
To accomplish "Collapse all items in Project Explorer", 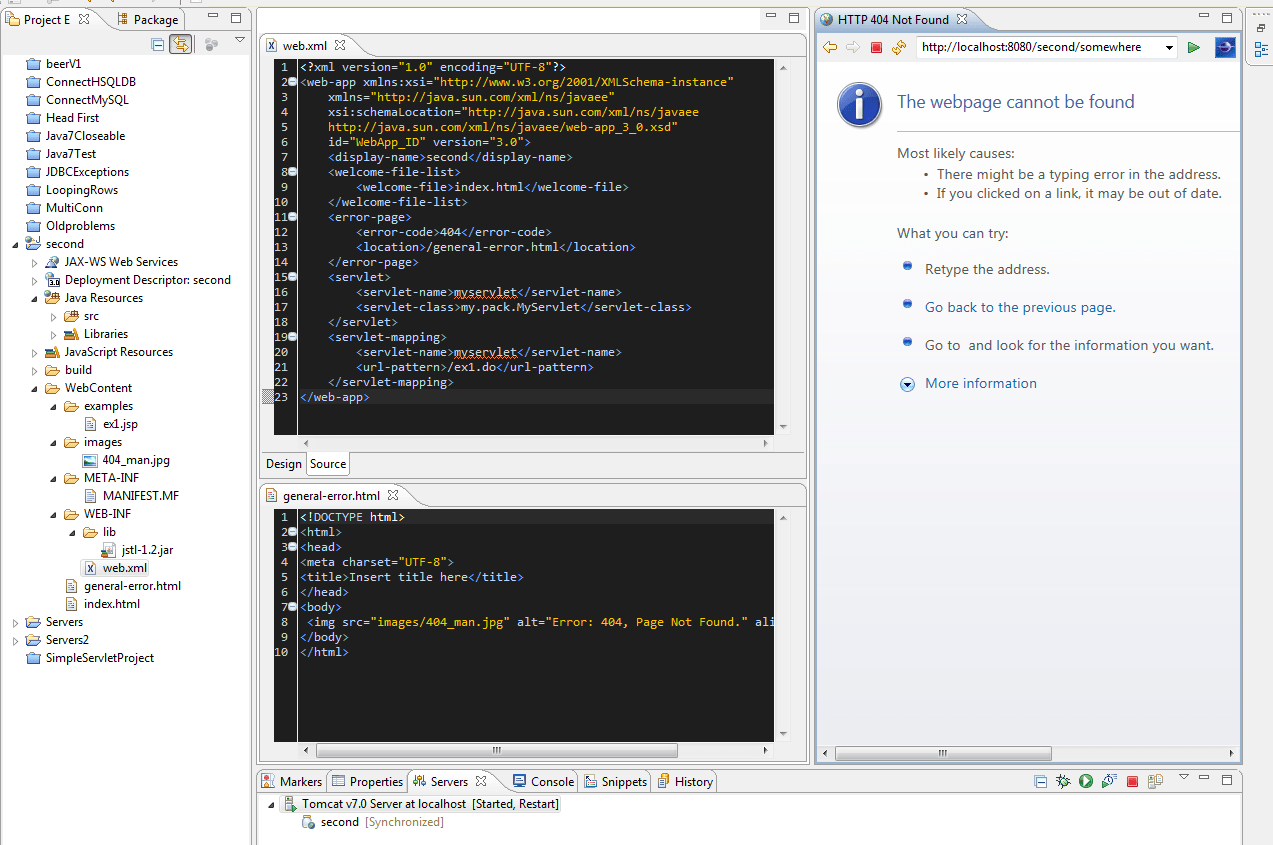I will pyautogui.click(x=157, y=43).
